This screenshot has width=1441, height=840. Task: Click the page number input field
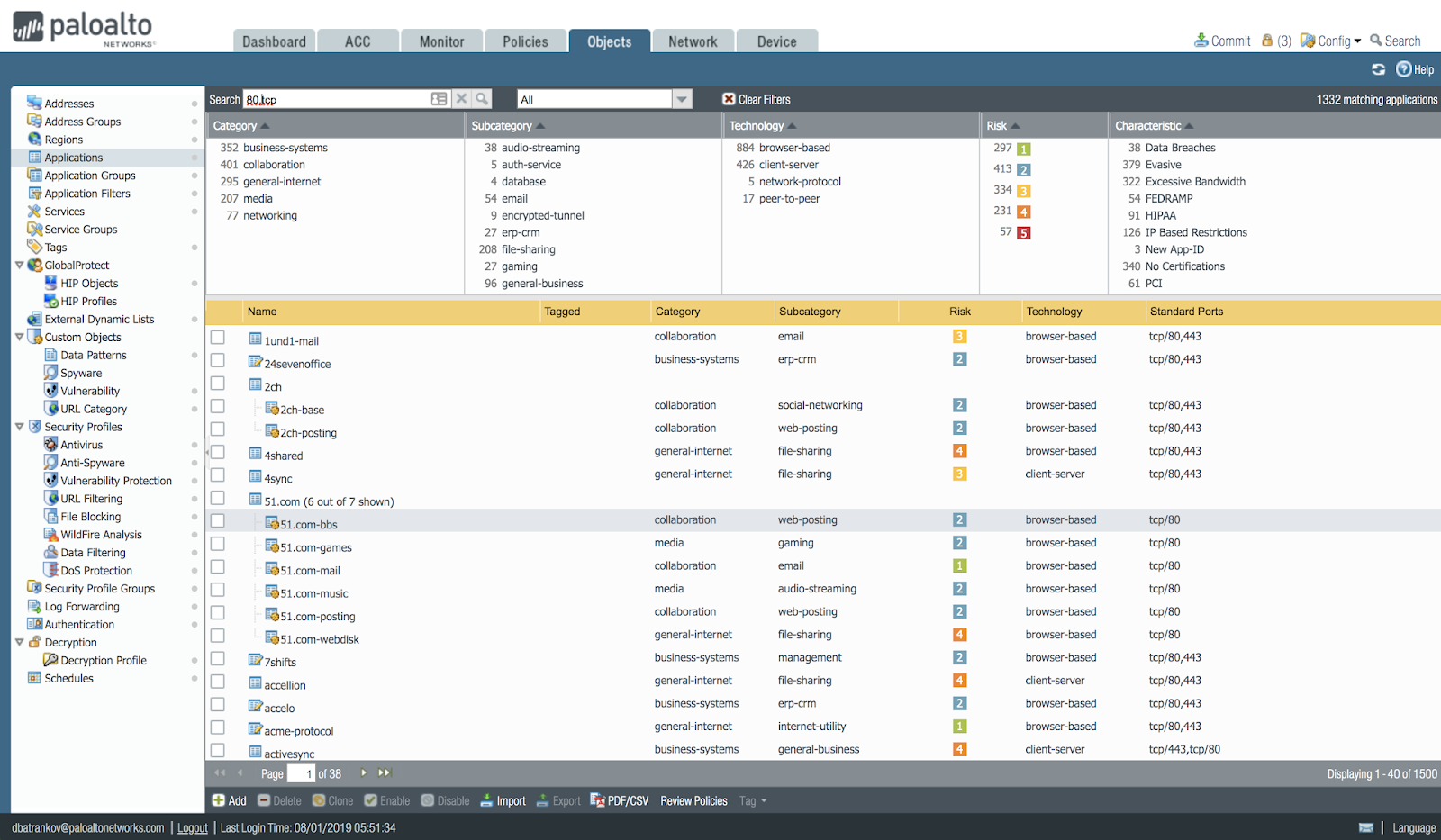pos(301,773)
